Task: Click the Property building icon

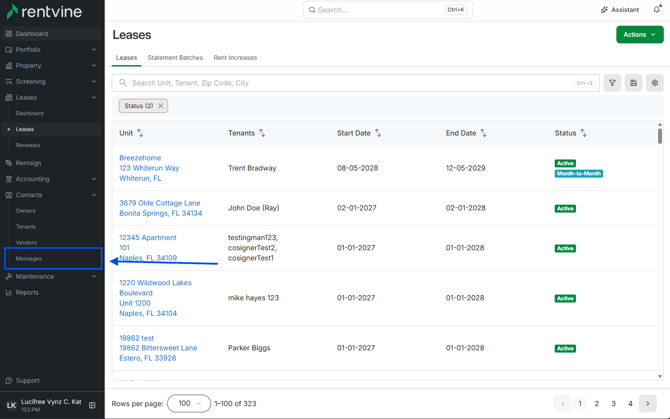Action: pos(9,66)
